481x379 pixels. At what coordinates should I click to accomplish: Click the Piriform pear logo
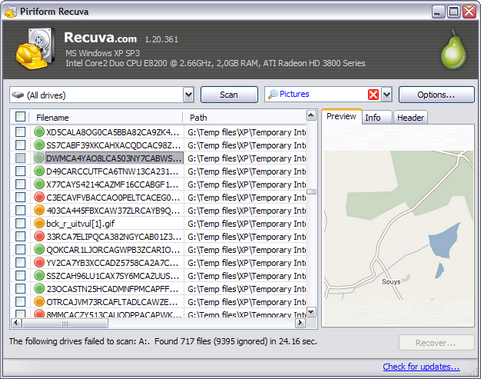click(453, 50)
